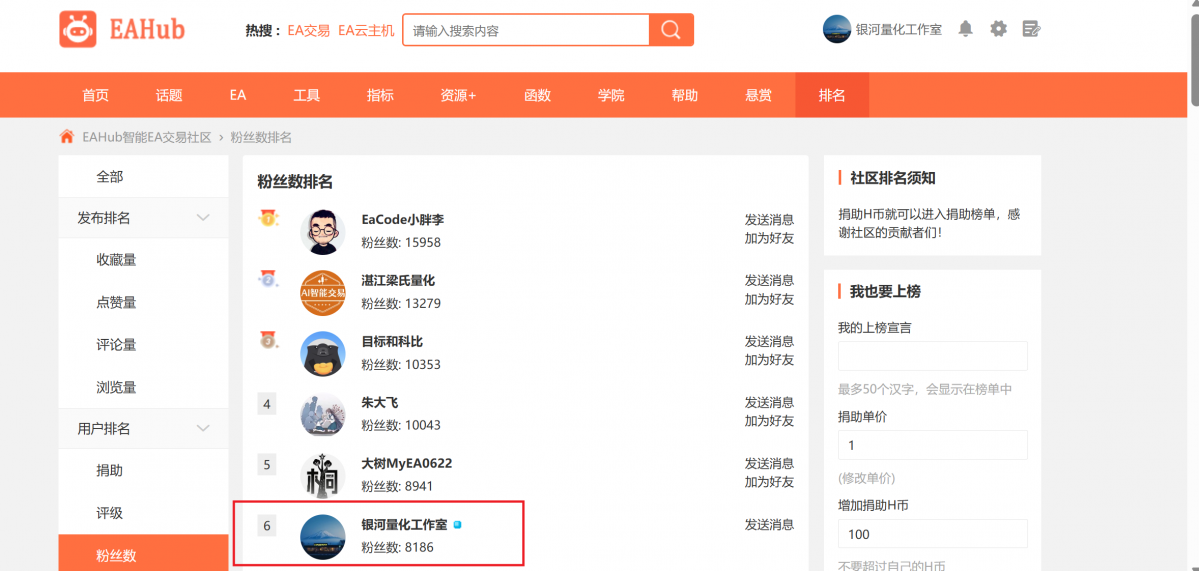This screenshot has width=1199, height=571.
Task: Open the 话题 nav tab
Action: 169,96
